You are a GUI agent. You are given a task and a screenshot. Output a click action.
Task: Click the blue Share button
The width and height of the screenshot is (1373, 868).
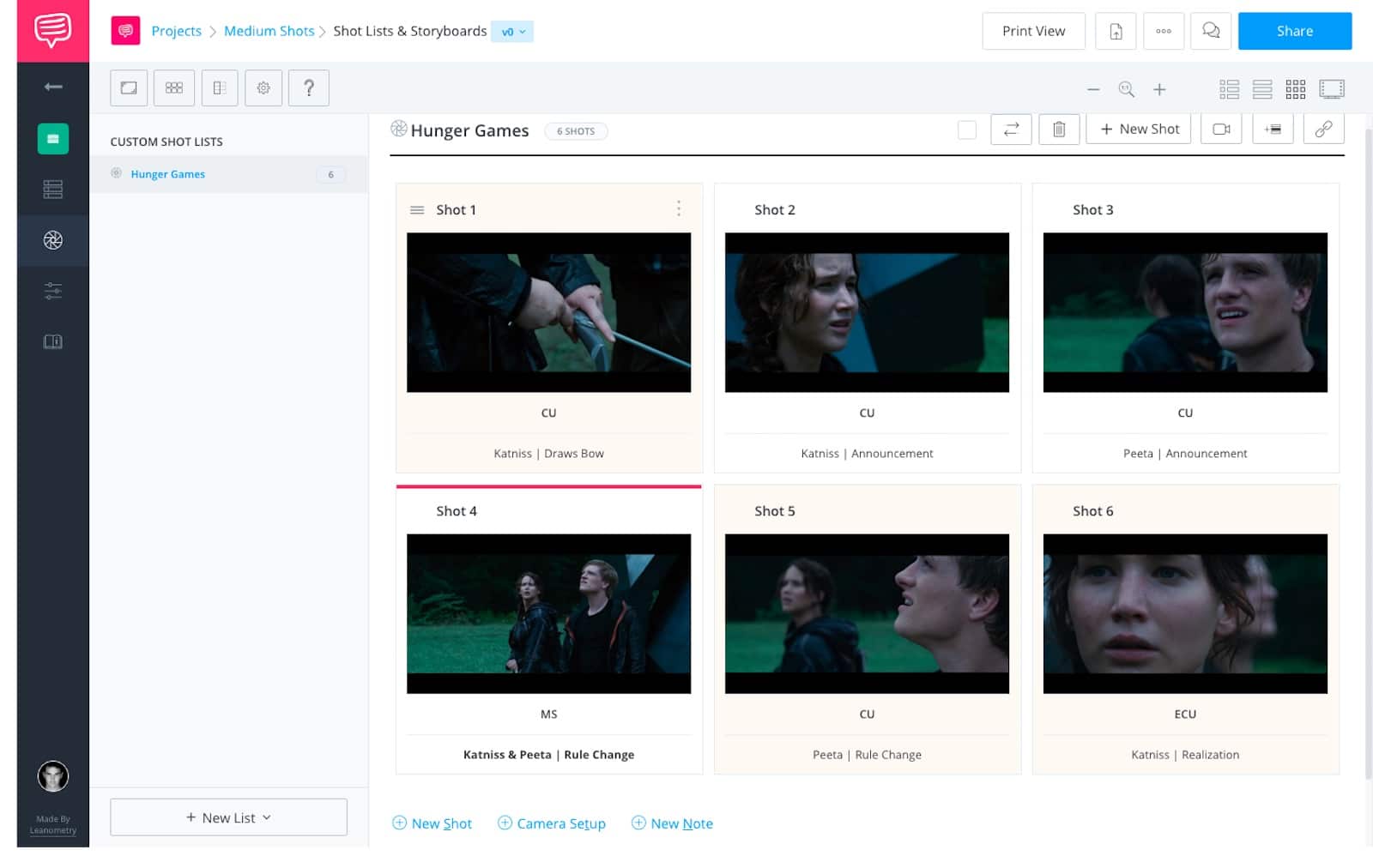[x=1294, y=31]
